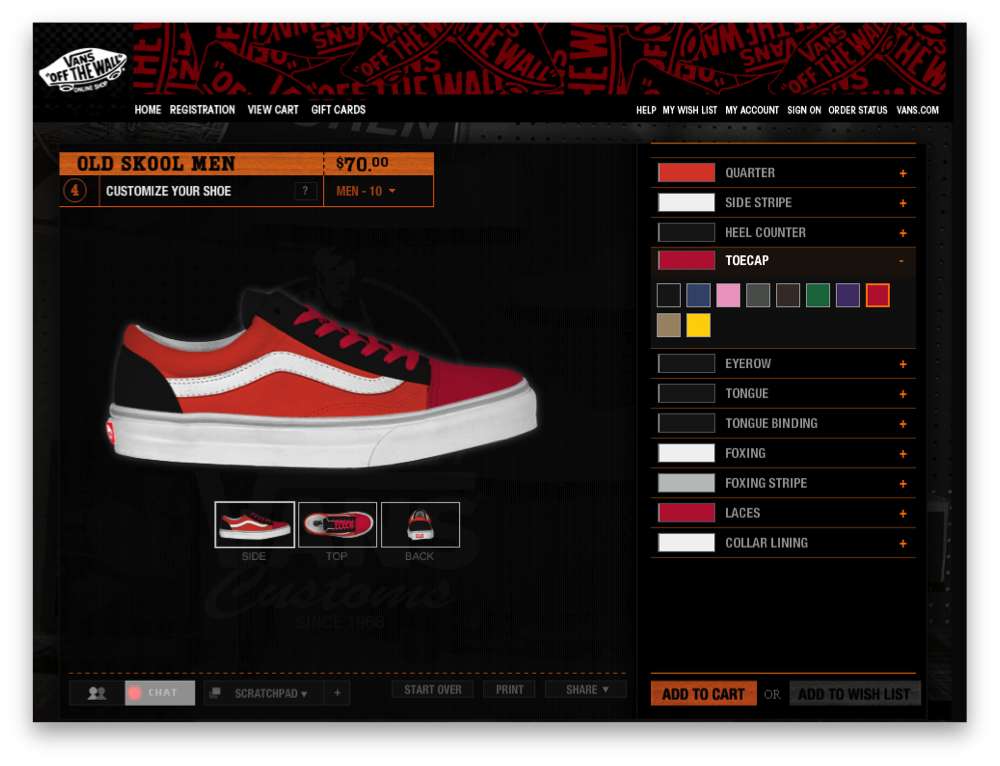Click the main shoe preview image
The width and height of the screenshot is (1000, 766).
pos(324,380)
